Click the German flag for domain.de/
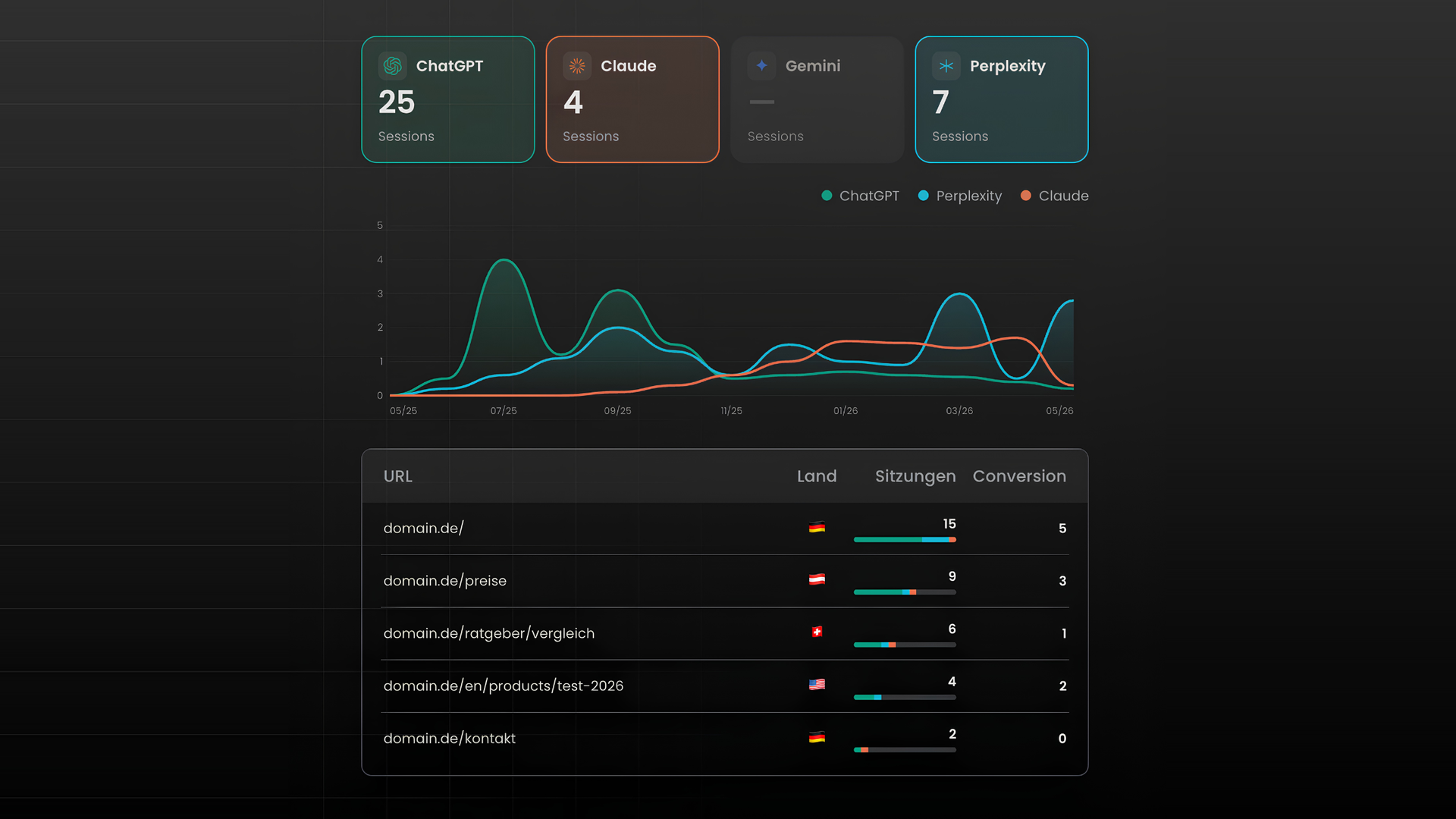The image size is (1456, 819). tap(817, 527)
